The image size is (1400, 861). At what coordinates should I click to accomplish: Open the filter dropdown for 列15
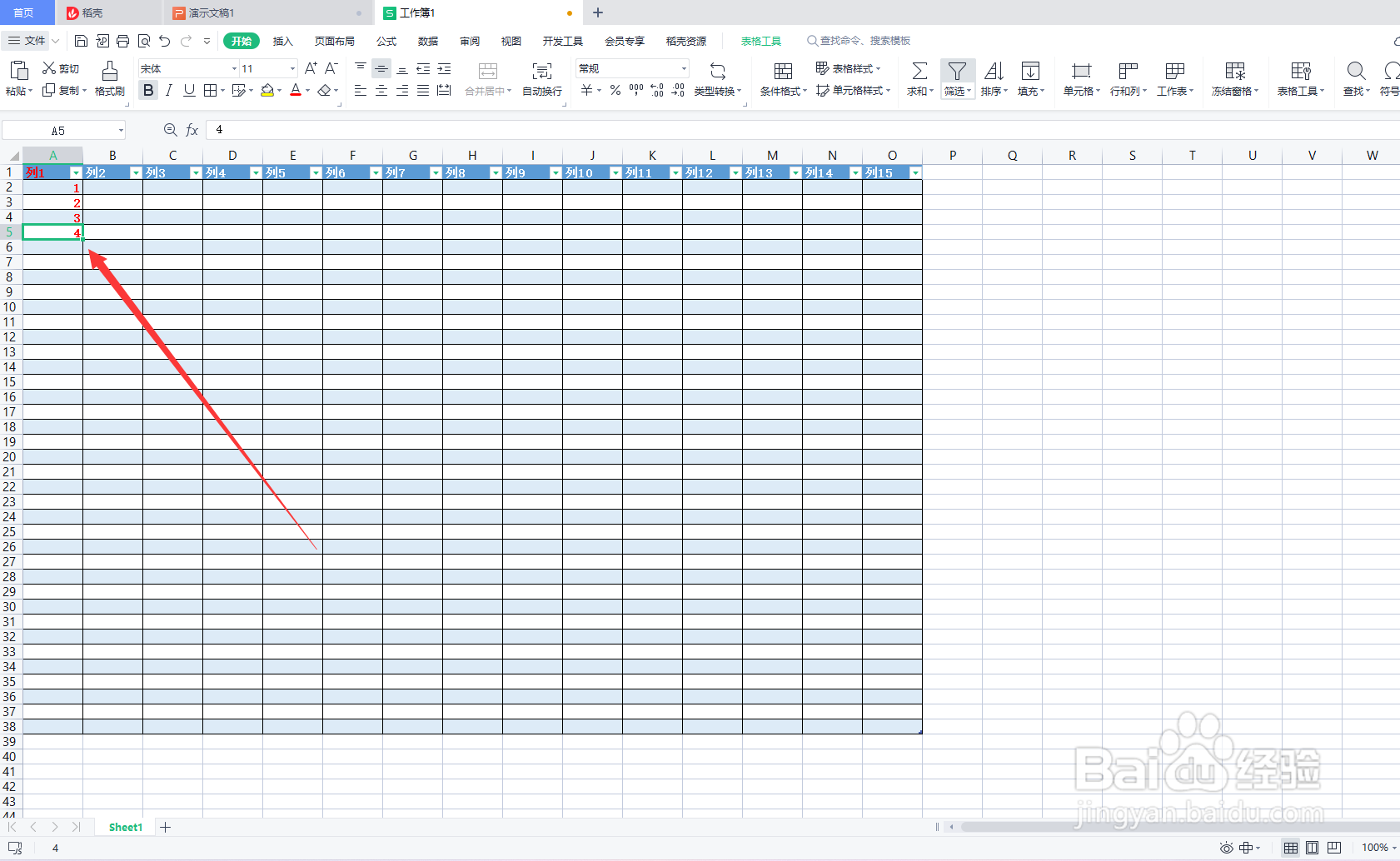pyautogui.click(x=915, y=172)
